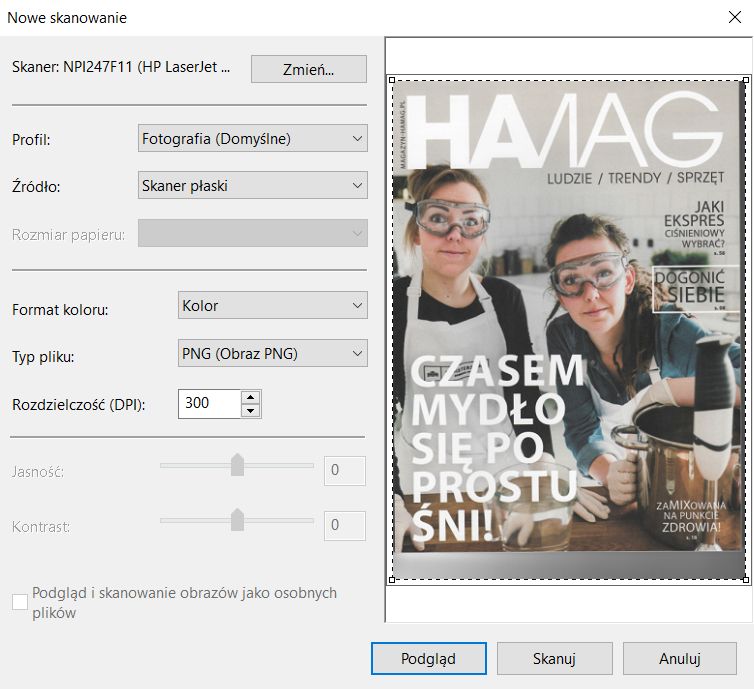This screenshot has width=754, height=689.
Task: Decrease DPI with the down spinner arrow
Action: click(x=251, y=411)
